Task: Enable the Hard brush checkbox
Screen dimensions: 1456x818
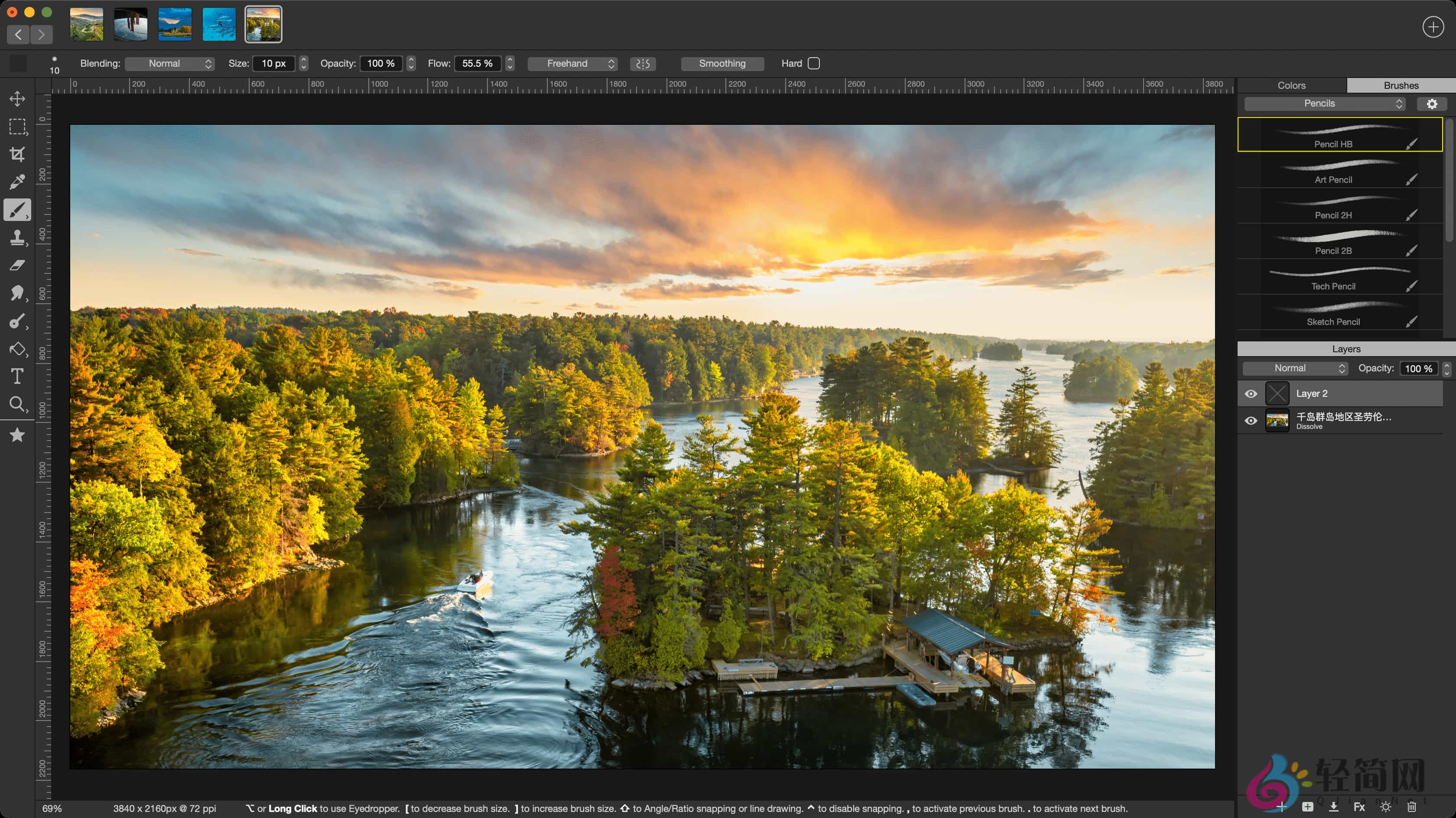Action: pos(814,63)
